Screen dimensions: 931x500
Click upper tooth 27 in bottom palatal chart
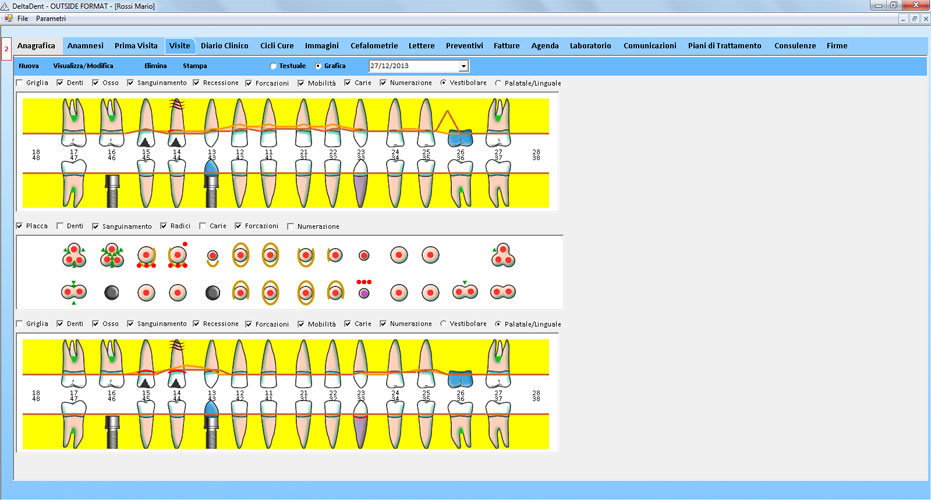coord(498,364)
